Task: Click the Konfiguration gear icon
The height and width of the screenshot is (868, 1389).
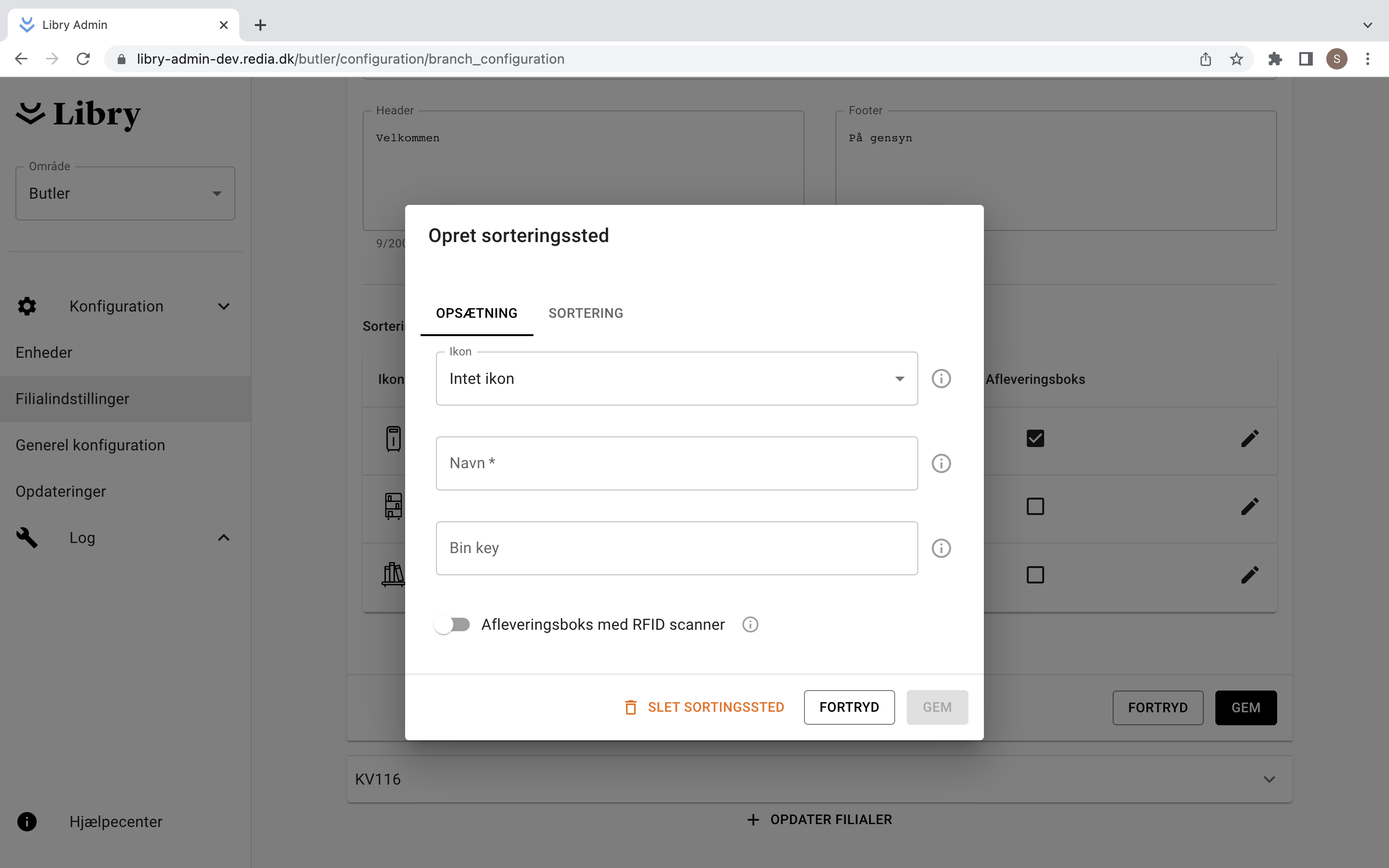Action: (27, 306)
